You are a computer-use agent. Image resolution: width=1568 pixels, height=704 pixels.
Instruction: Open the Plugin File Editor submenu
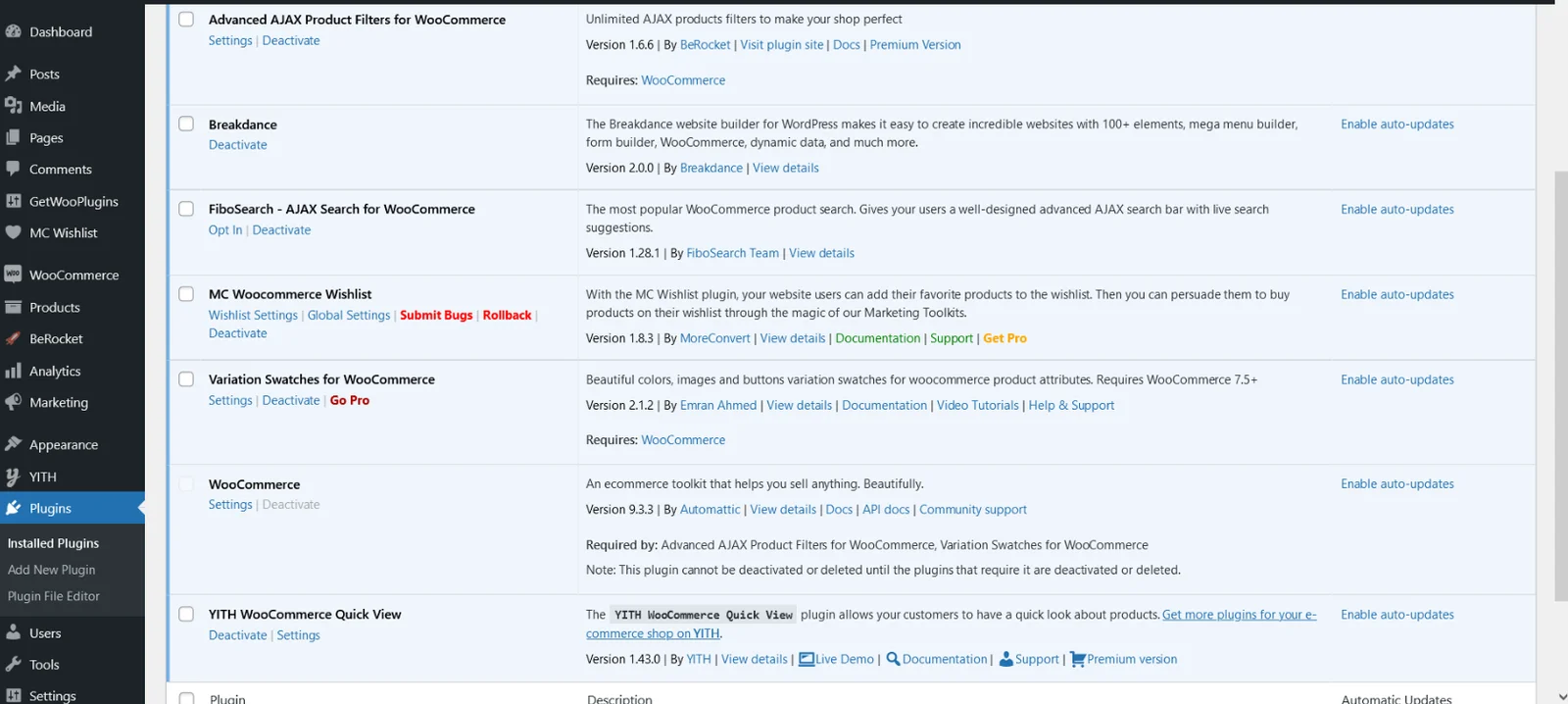(54, 596)
